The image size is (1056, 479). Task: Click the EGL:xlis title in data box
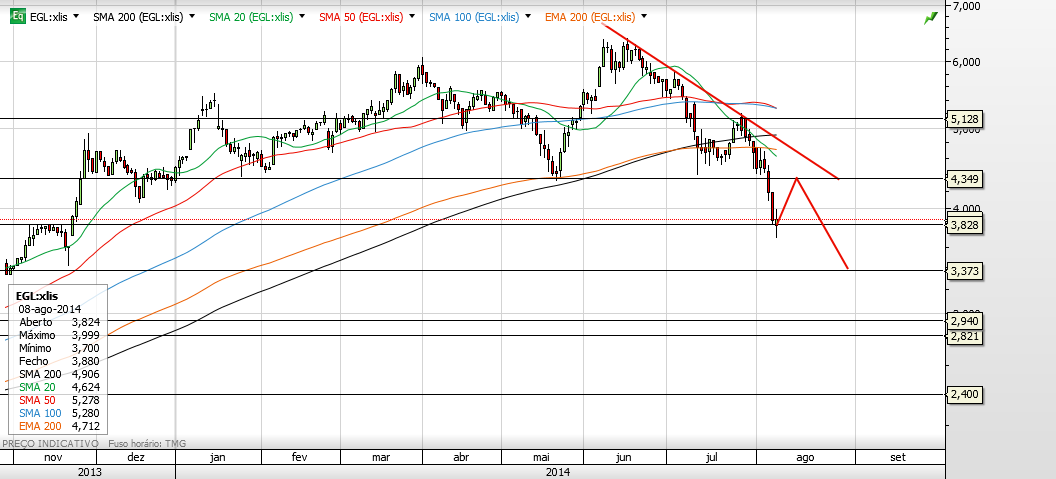point(37,296)
